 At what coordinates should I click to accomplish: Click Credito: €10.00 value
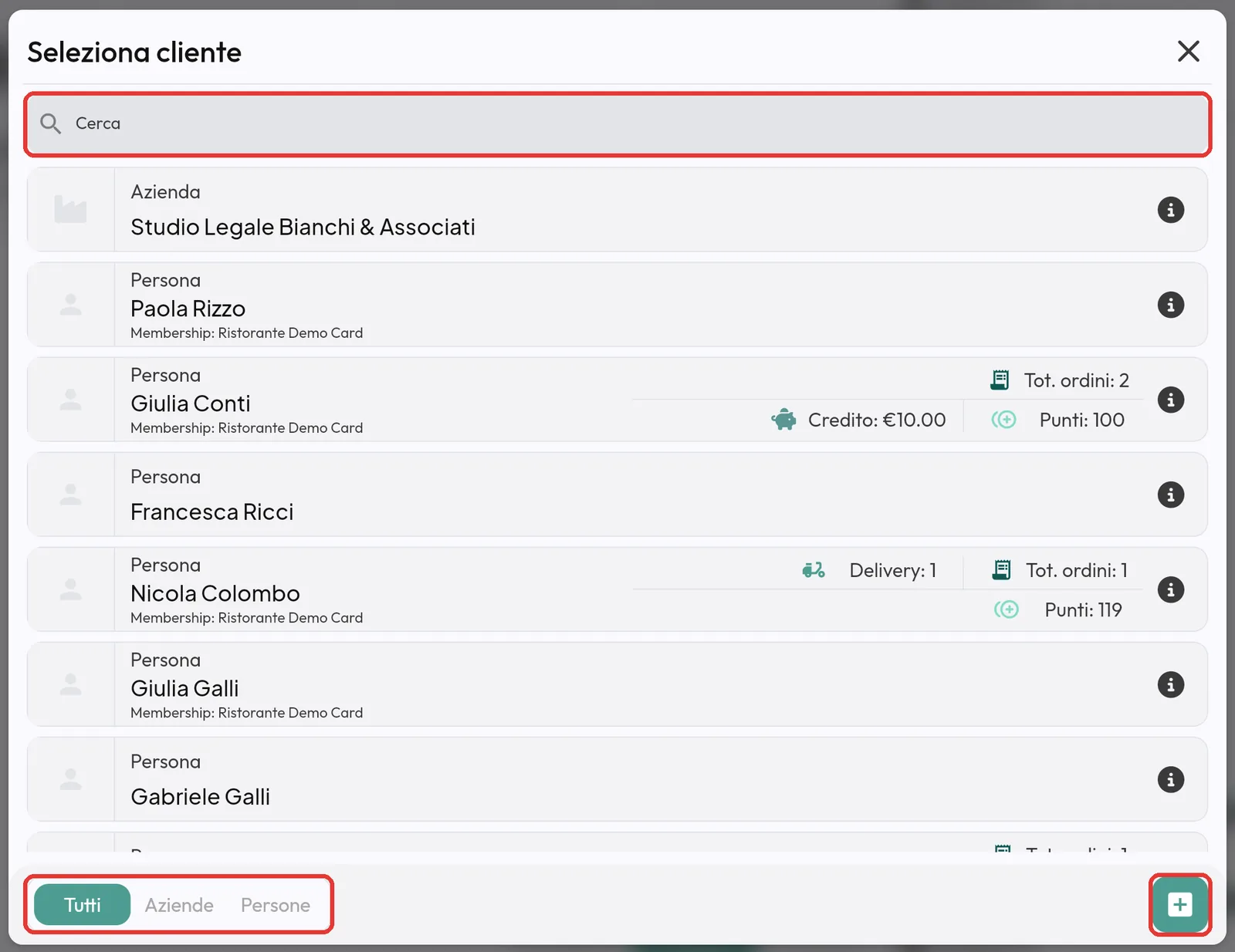tap(877, 420)
